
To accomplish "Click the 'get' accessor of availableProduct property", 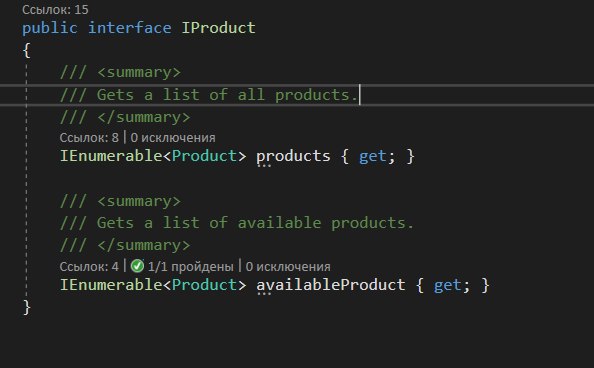I will tap(447, 285).
